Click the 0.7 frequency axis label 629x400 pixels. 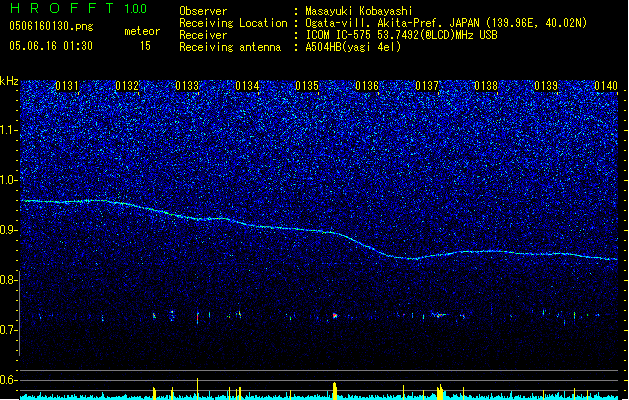(x=9, y=330)
